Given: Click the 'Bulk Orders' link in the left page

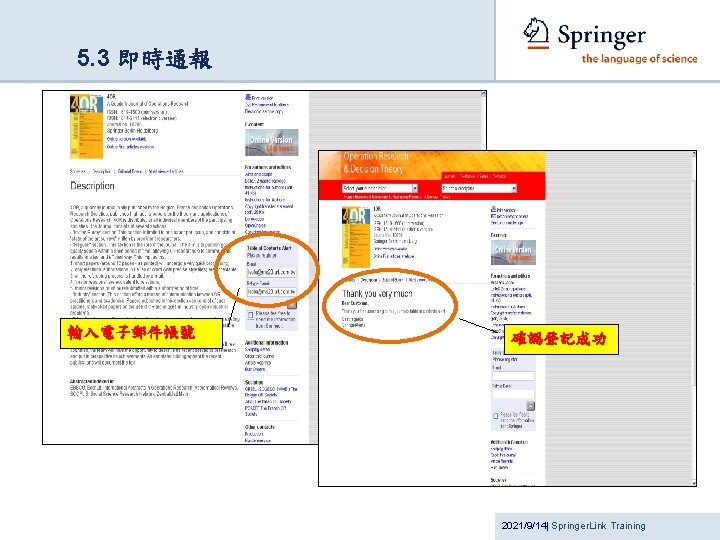Looking at the screenshot, I should pyautogui.click(x=255, y=369).
